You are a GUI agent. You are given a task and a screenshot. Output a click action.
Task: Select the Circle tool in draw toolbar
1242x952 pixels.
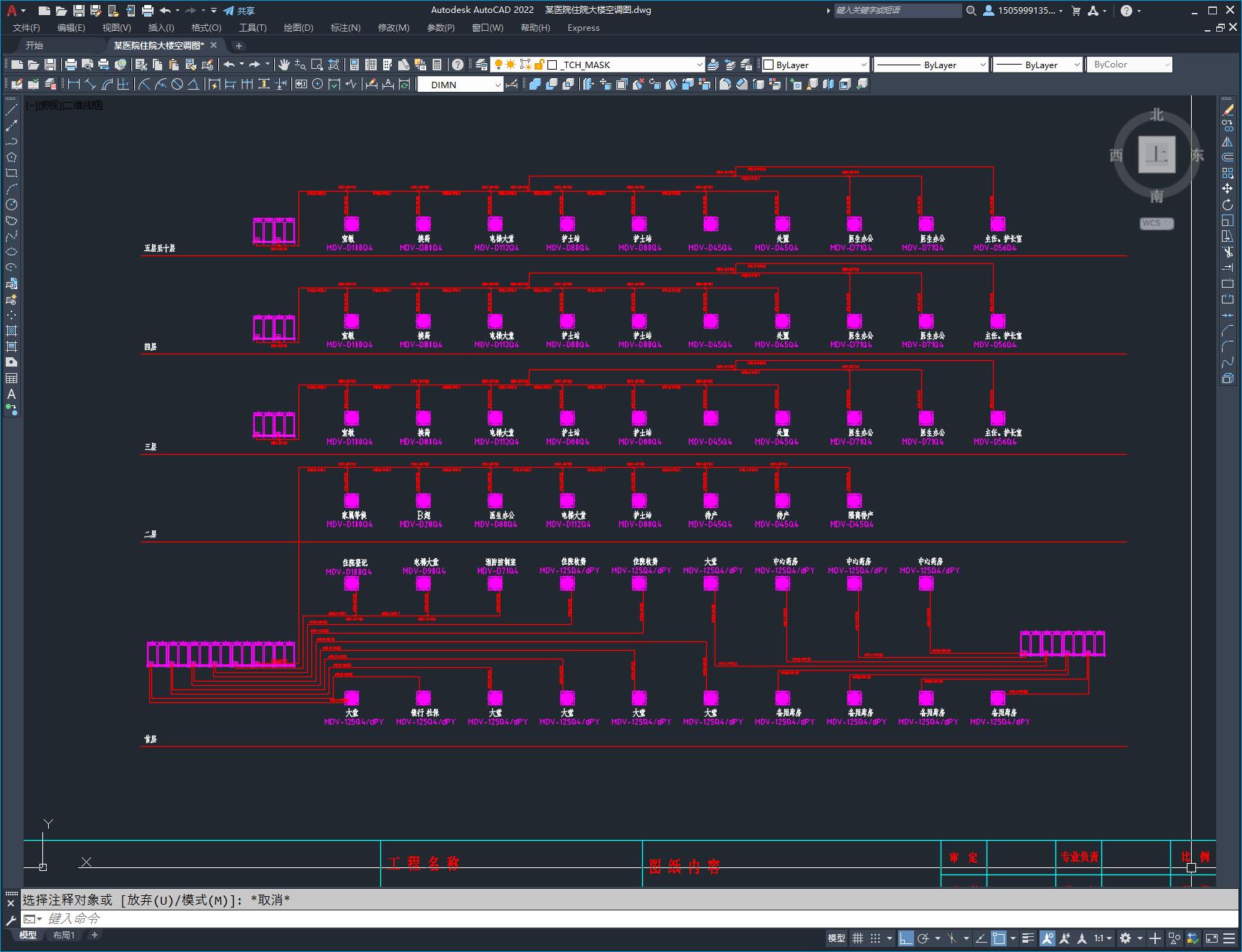[11, 204]
